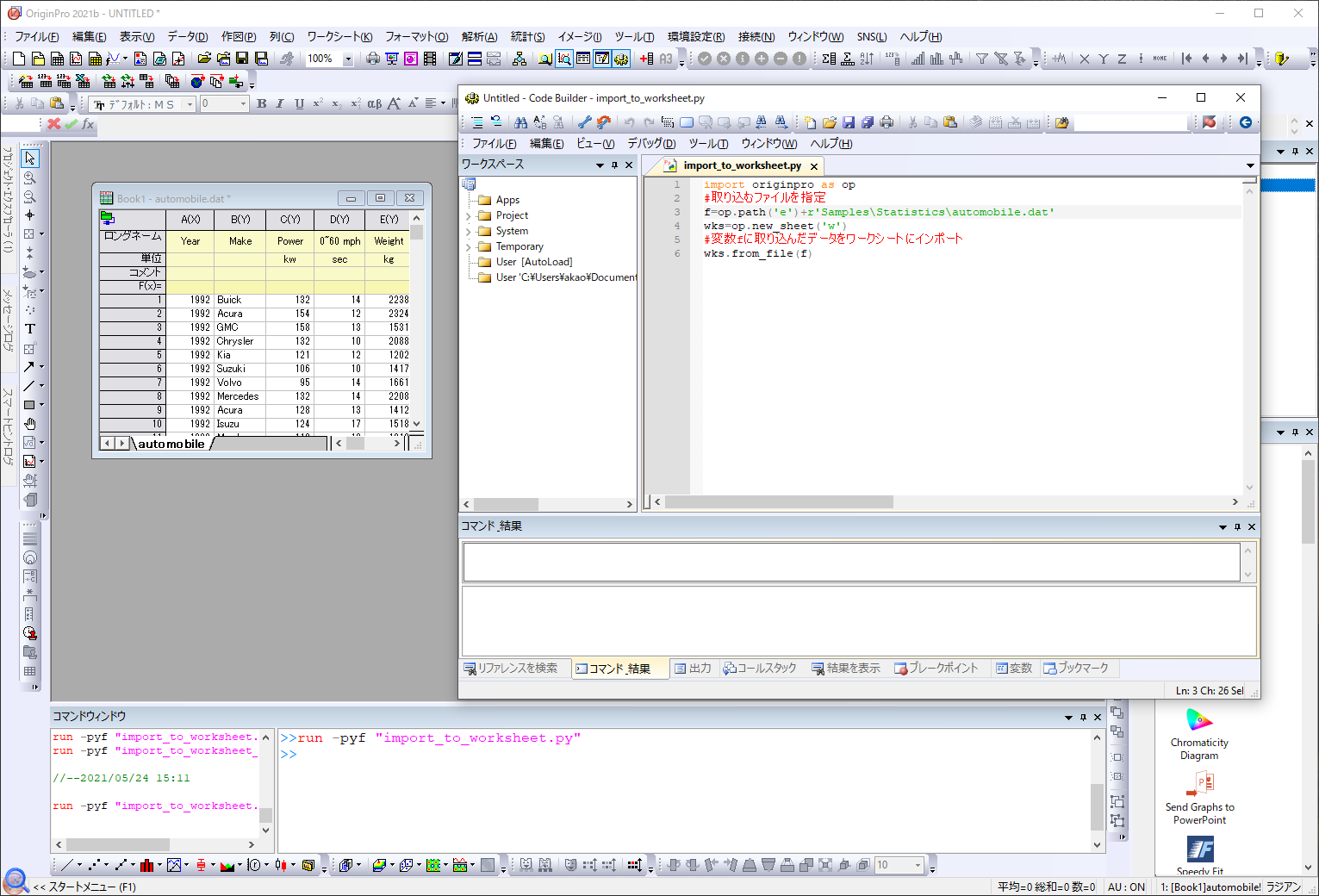Click the open file folder icon
The image size is (1319, 896).
click(x=204, y=59)
